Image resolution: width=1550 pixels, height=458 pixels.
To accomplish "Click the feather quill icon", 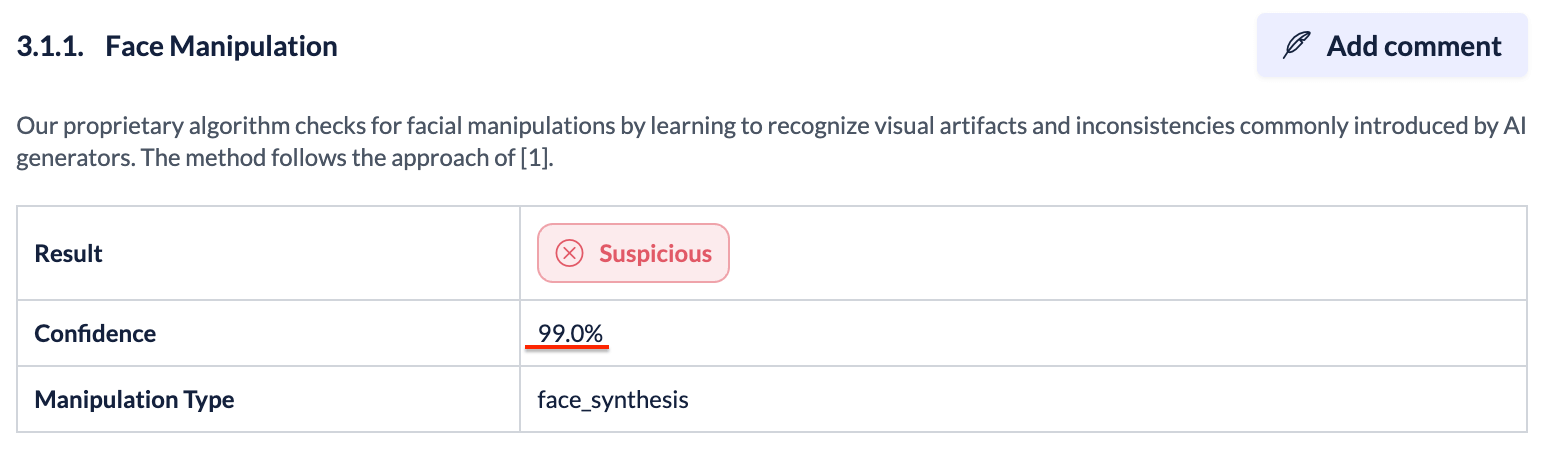I will point(1297,46).
